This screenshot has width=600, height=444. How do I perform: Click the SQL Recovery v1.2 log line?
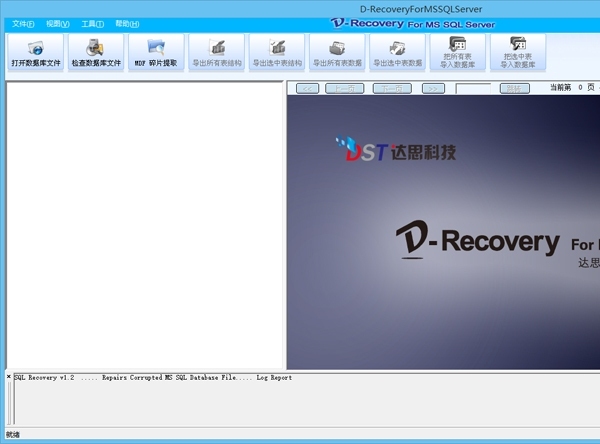(153, 378)
